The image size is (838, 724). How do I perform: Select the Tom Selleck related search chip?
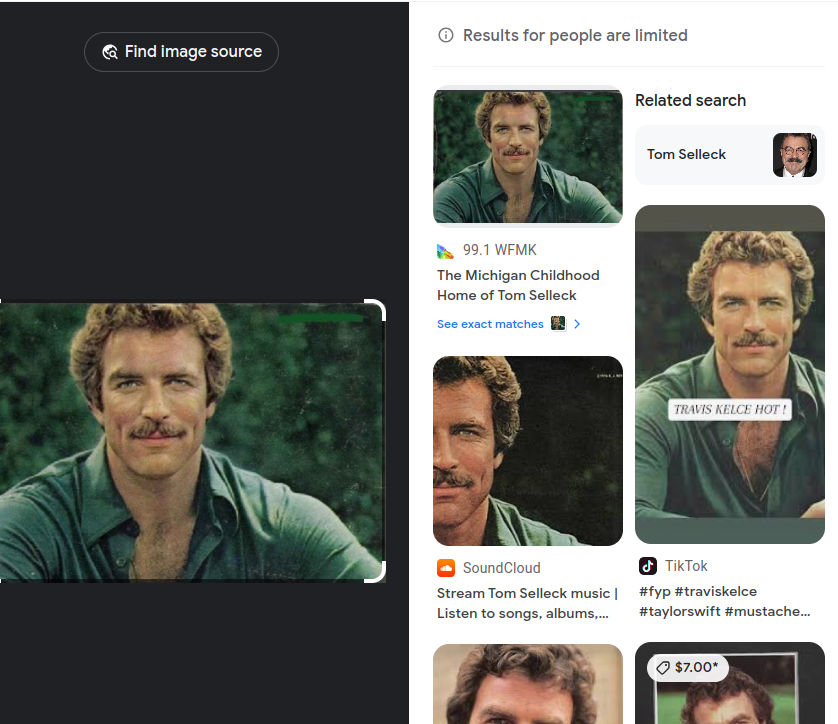coord(730,155)
